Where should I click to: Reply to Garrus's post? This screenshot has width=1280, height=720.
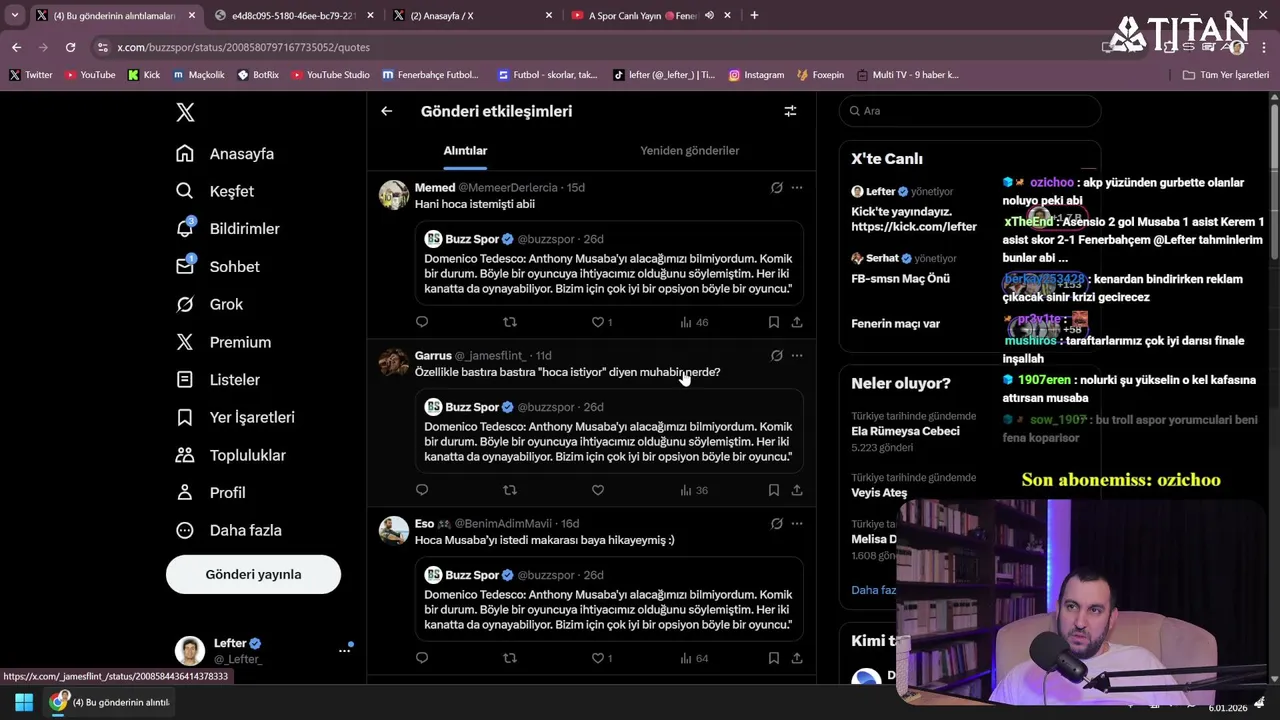coord(422,490)
